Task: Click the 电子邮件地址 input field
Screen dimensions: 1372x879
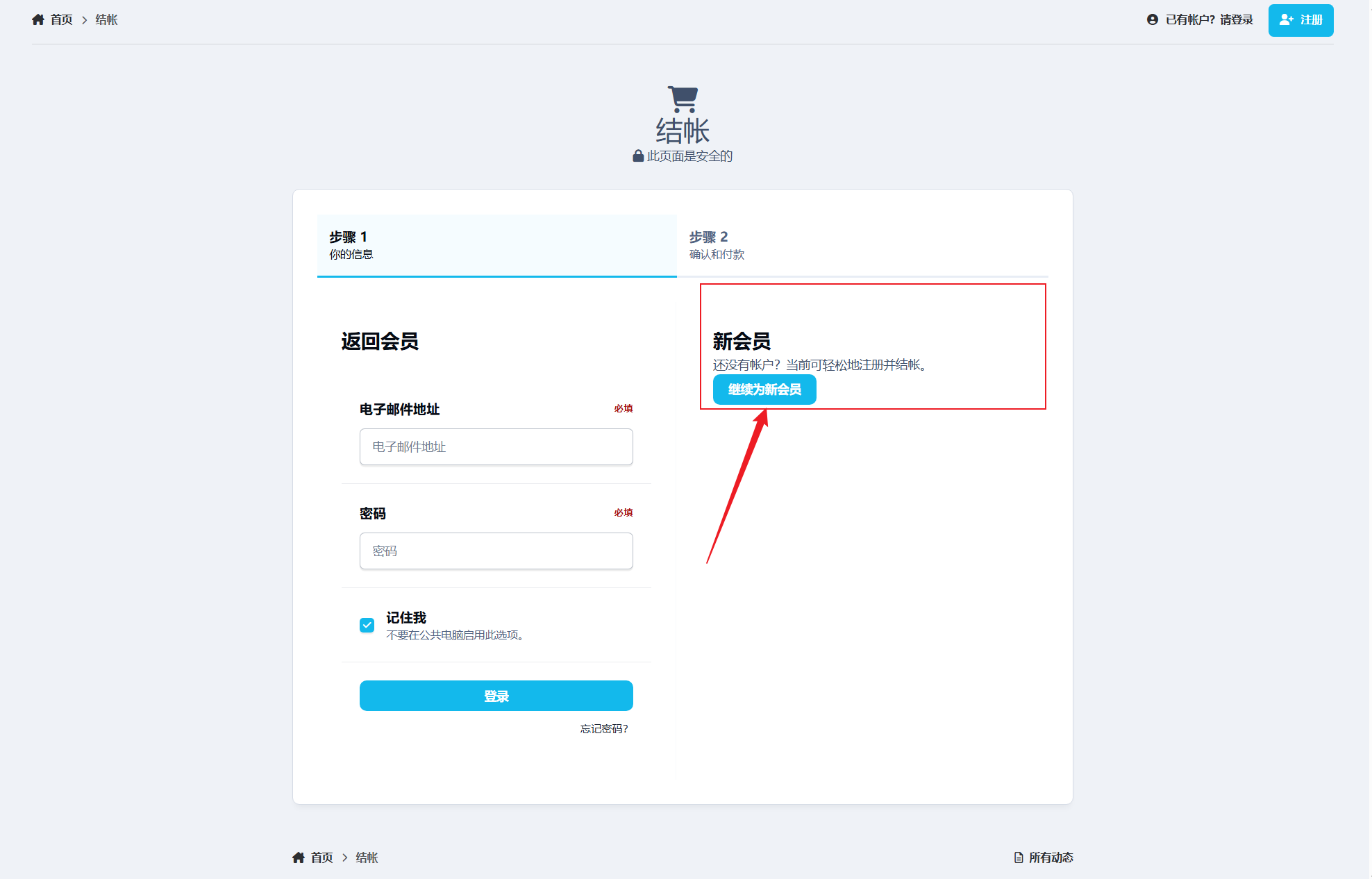Action: tap(496, 446)
